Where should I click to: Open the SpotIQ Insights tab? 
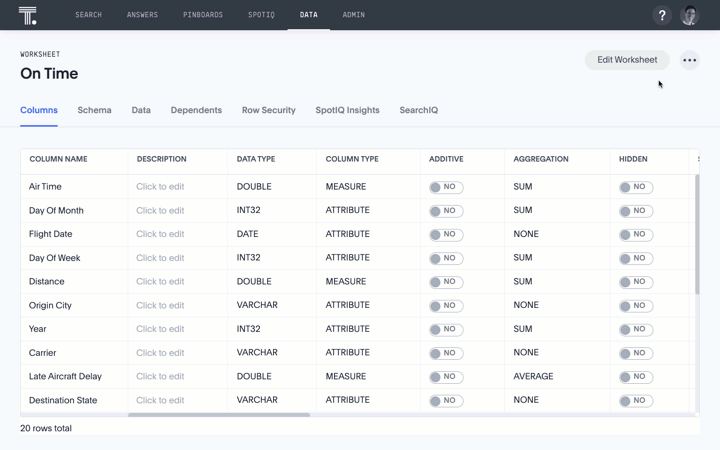[x=347, y=110]
